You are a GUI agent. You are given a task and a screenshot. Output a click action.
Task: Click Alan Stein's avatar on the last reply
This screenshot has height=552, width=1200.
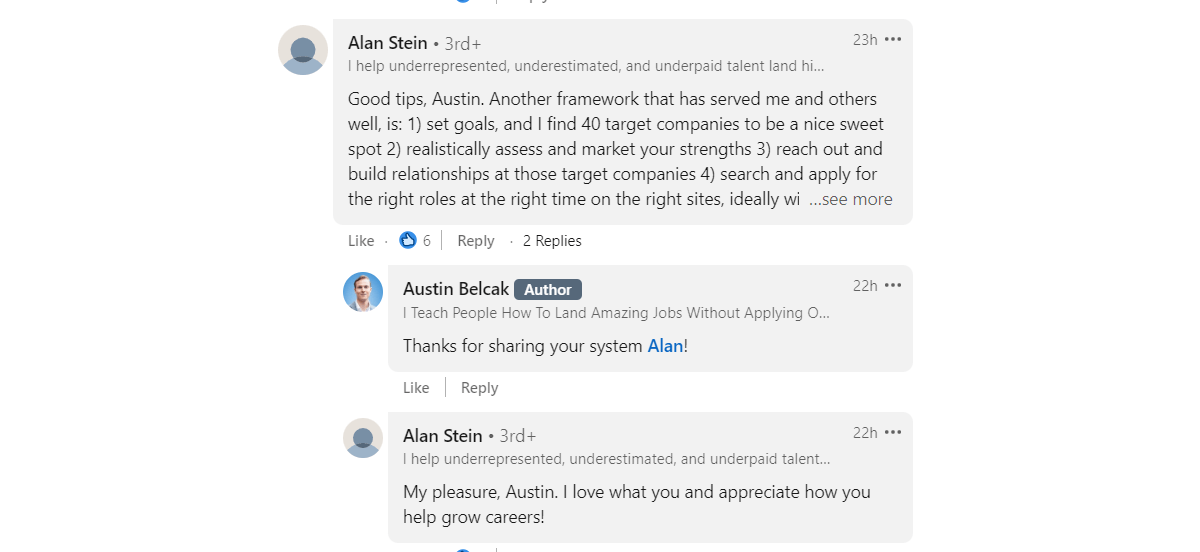[x=363, y=438]
